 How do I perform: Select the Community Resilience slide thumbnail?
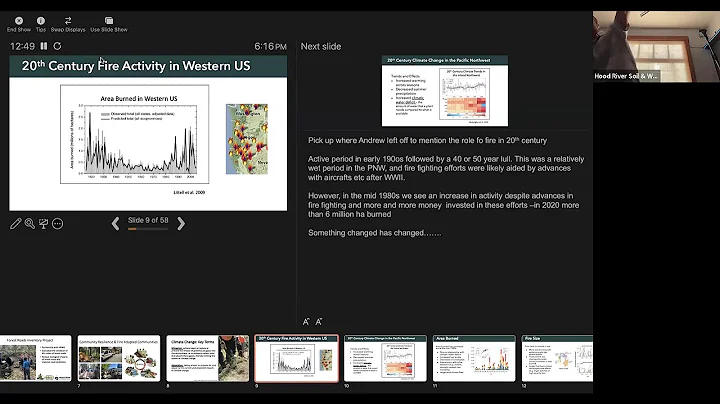tap(119, 359)
